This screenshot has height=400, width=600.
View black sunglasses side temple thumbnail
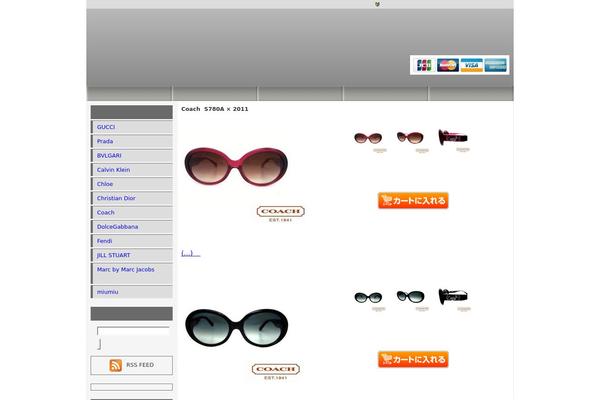click(453, 297)
